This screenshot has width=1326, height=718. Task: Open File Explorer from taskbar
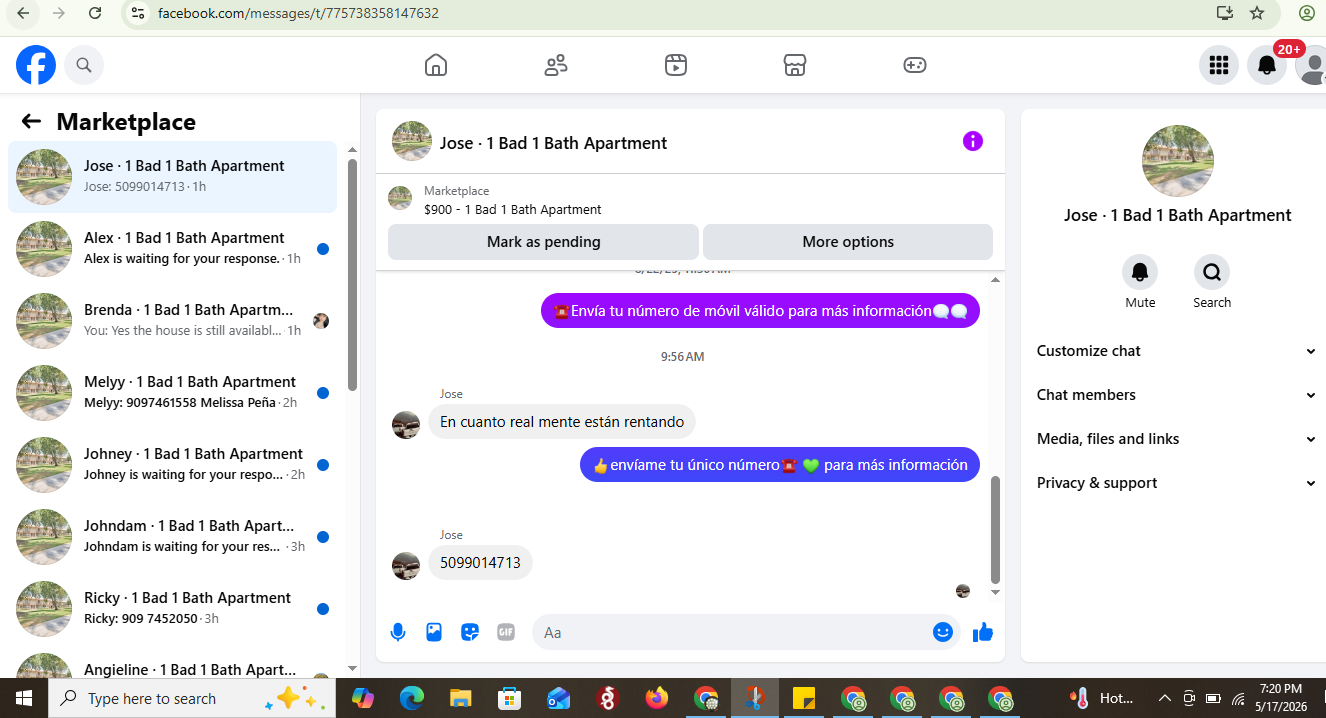[x=460, y=698]
